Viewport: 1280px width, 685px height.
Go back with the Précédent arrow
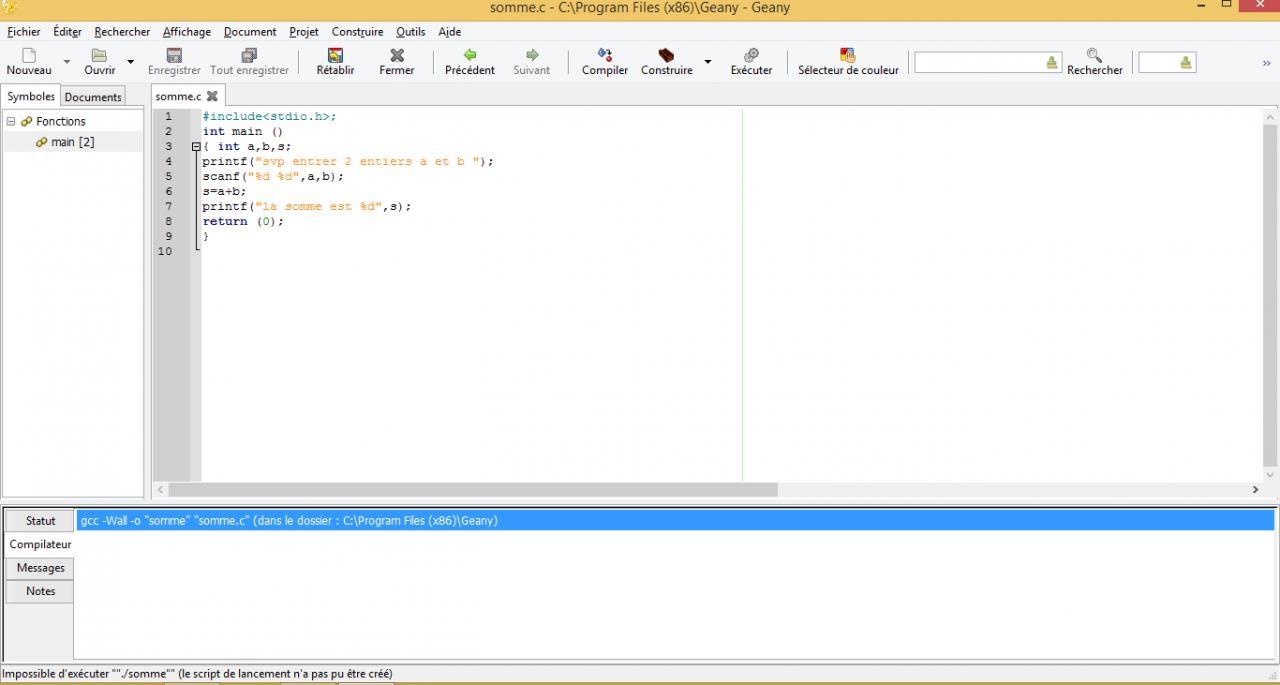click(x=470, y=56)
